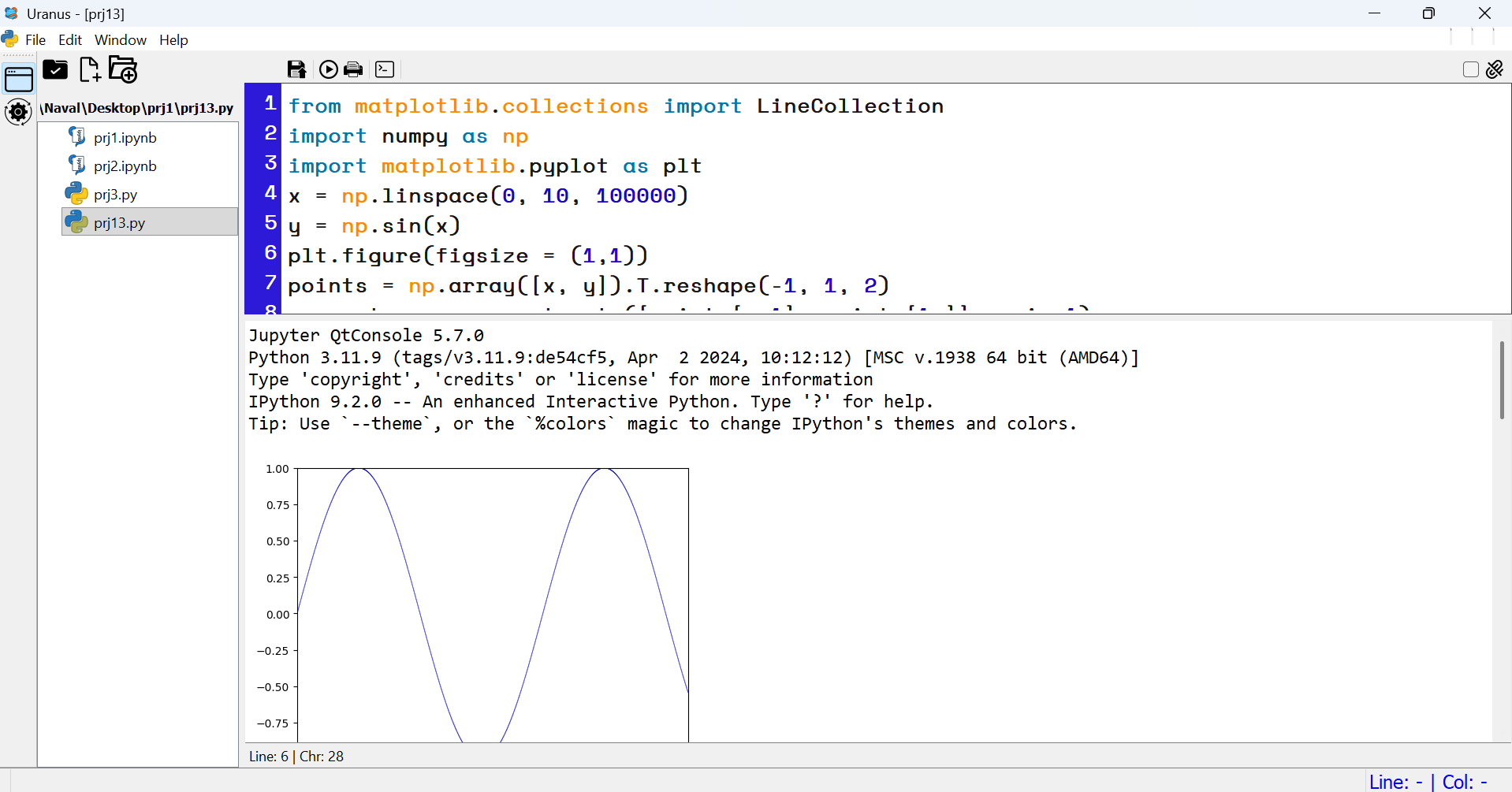Toggle the file browser panel icon
The height and width of the screenshot is (792, 1512).
tap(17, 79)
